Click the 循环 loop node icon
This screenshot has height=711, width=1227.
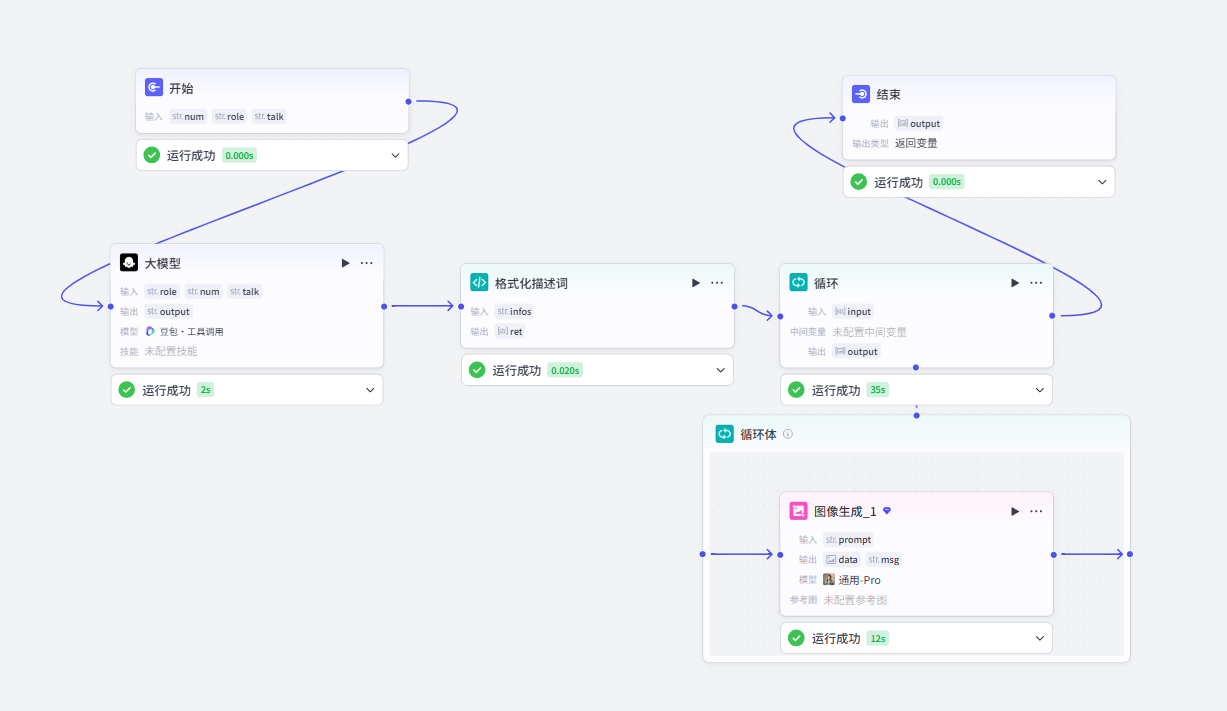[798, 283]
